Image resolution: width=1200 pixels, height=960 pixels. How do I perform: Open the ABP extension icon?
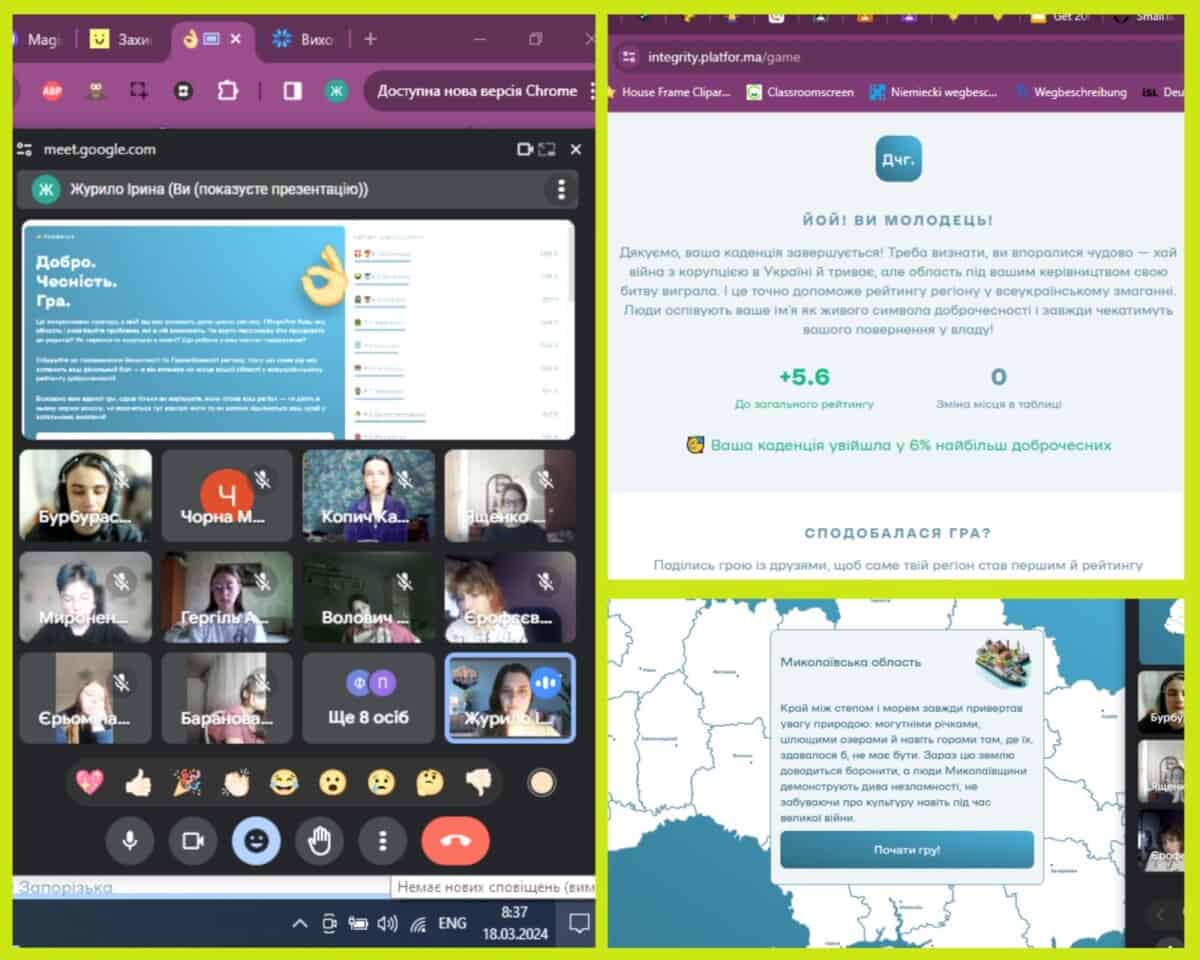pyautogui.click(x=52, y=91)
